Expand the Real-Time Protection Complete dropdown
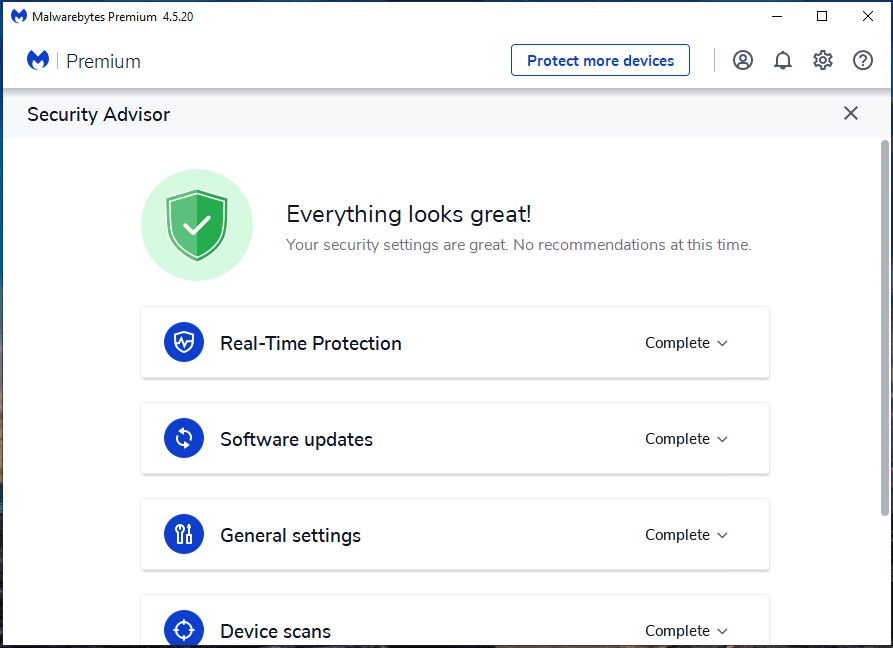Image resolution: width=893 pixels, height=648 pixels. point(686,342)
